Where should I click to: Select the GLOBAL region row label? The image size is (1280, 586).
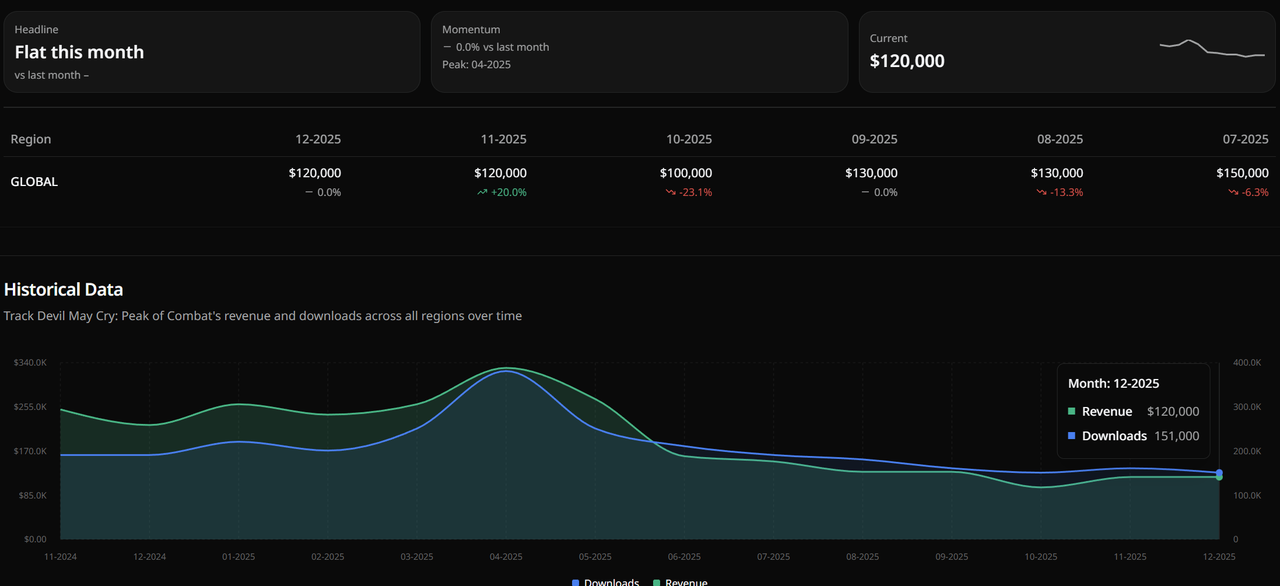tap(34, 182)
